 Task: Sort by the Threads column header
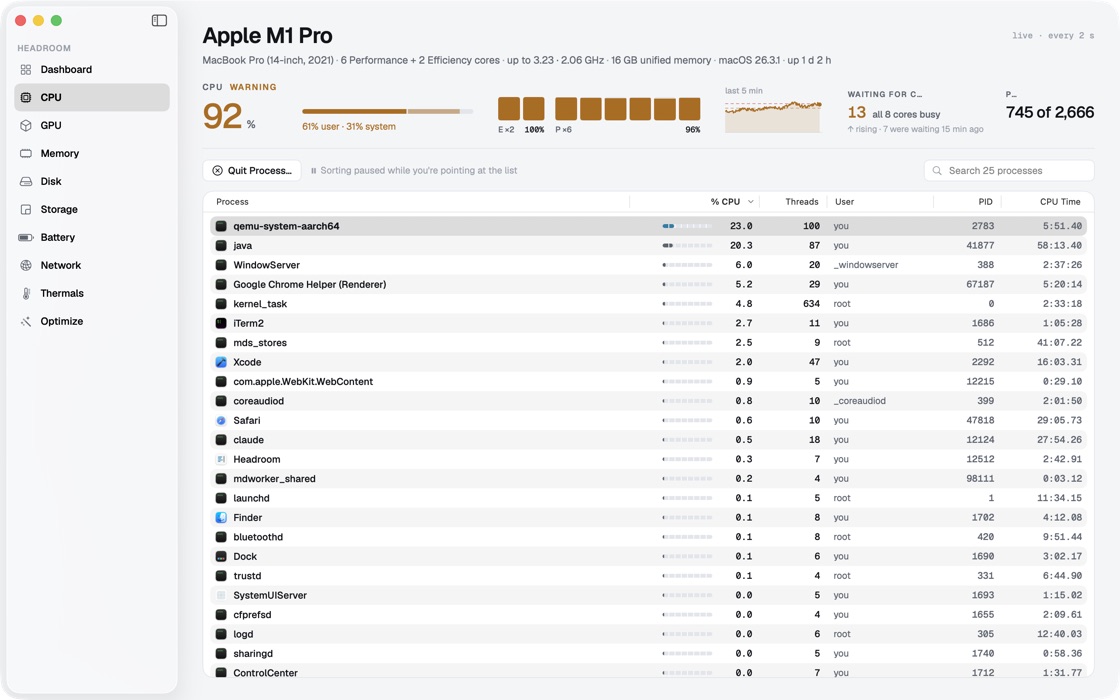click(x=801, y=201)
